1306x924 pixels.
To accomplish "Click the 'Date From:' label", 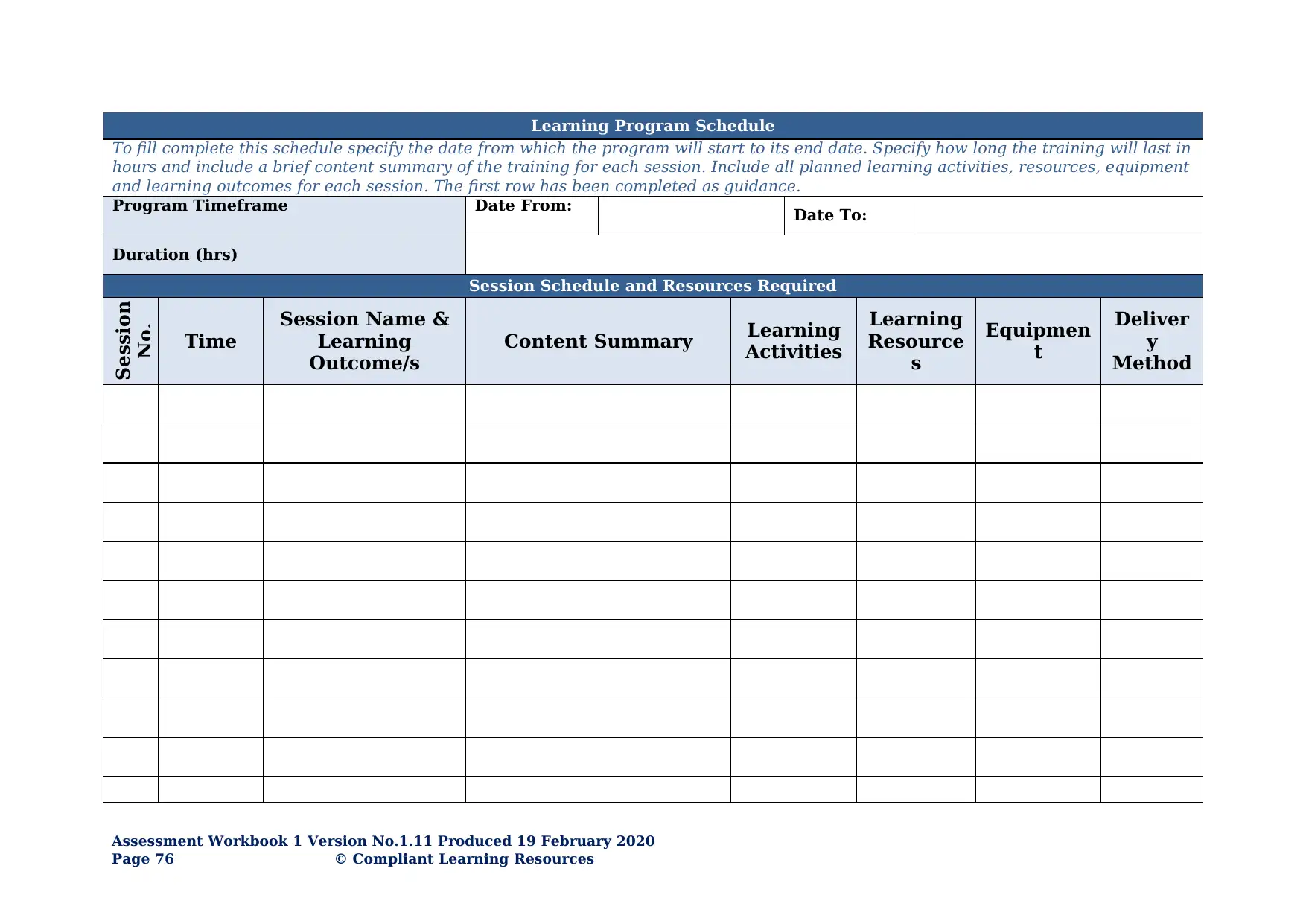I will [523, 205].
